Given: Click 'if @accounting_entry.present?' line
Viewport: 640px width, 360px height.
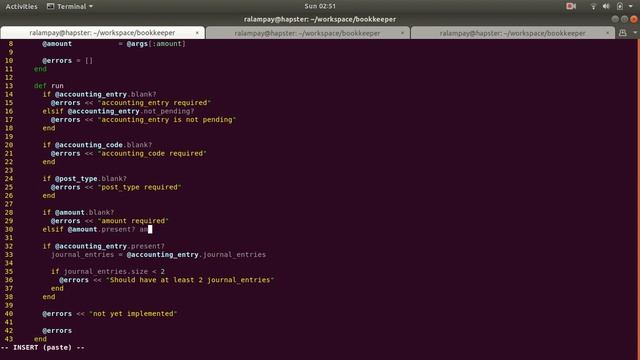Looking at the screenshot, I should pyautogui.click(x=103, y=246).
